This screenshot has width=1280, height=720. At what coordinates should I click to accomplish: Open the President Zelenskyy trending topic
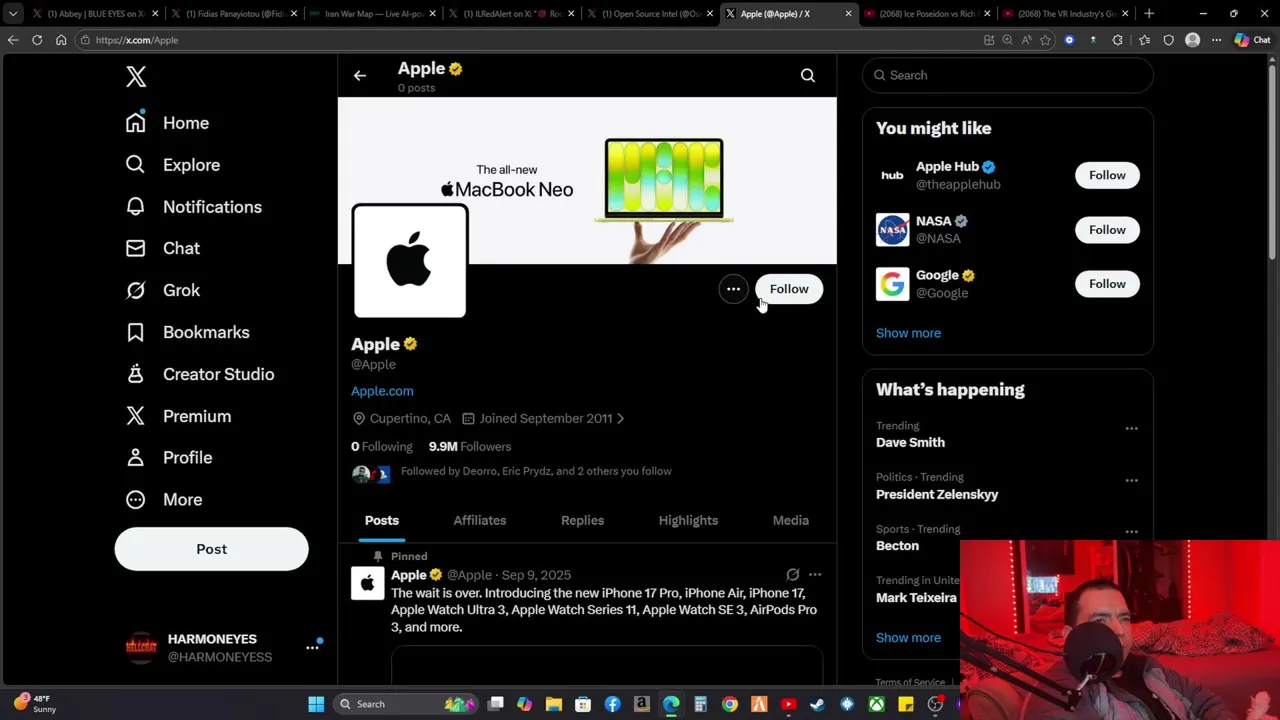click(x=937, y=494)
